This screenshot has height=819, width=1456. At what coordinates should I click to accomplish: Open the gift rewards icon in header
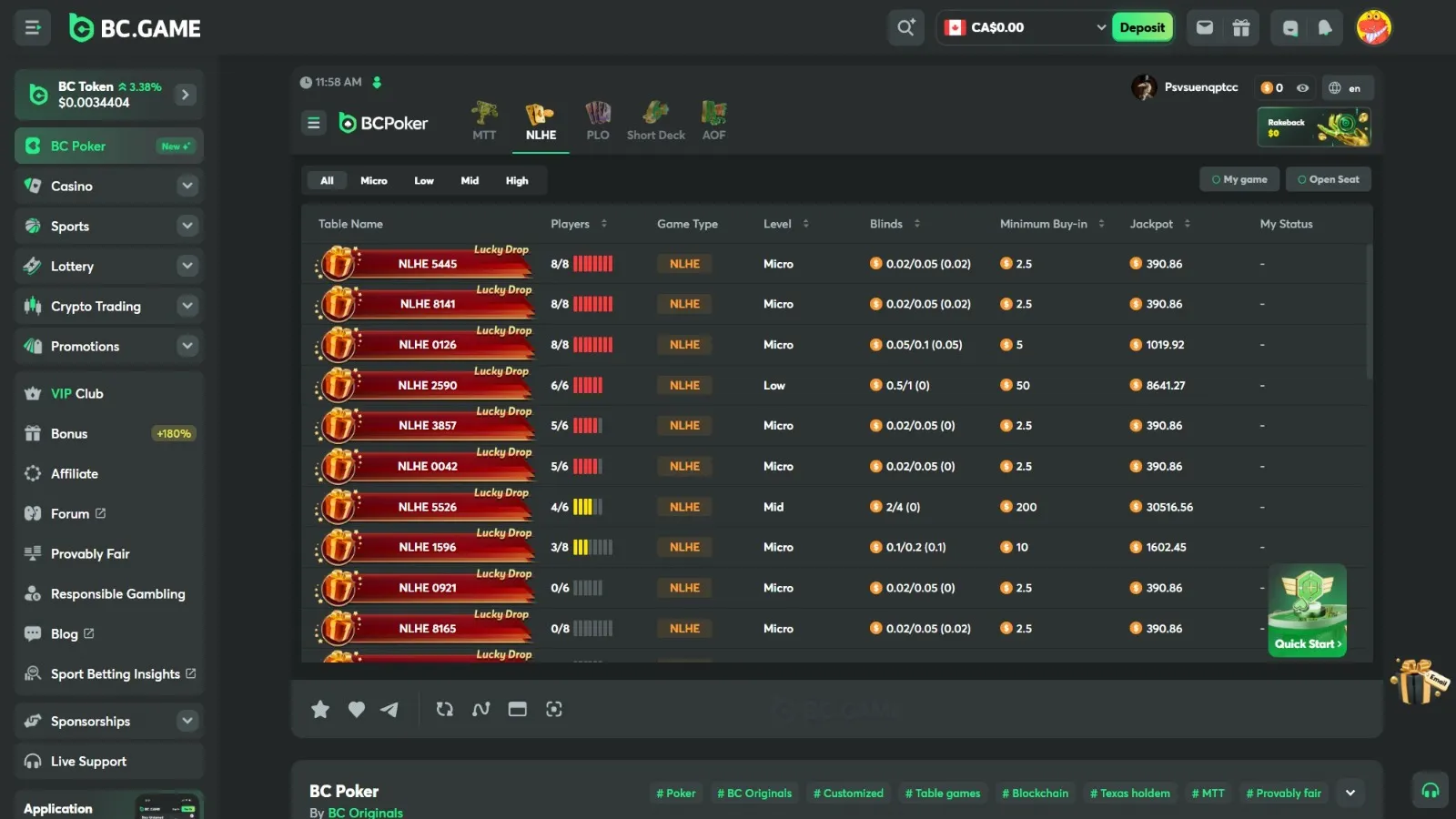[x=1240, y=27]
